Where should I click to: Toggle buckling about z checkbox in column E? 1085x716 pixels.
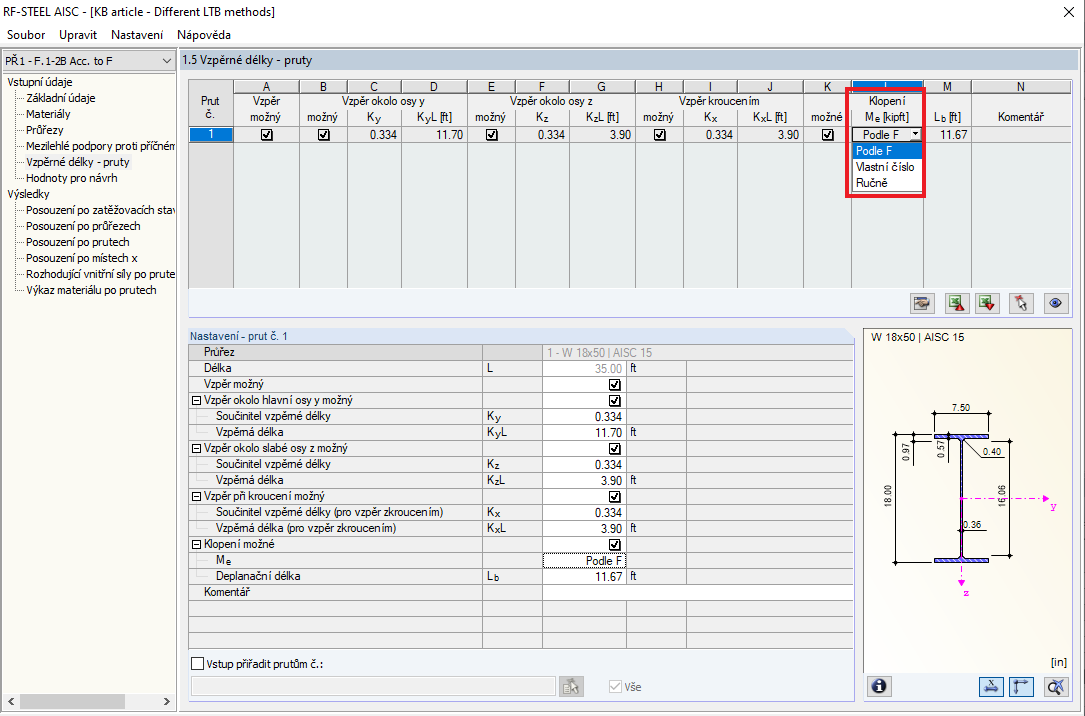(491, 135)
